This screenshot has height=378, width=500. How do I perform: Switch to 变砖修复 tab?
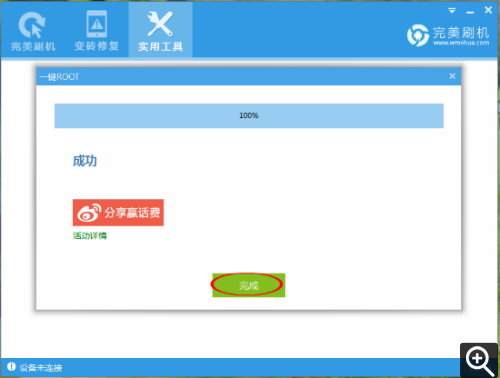(97, 31)
